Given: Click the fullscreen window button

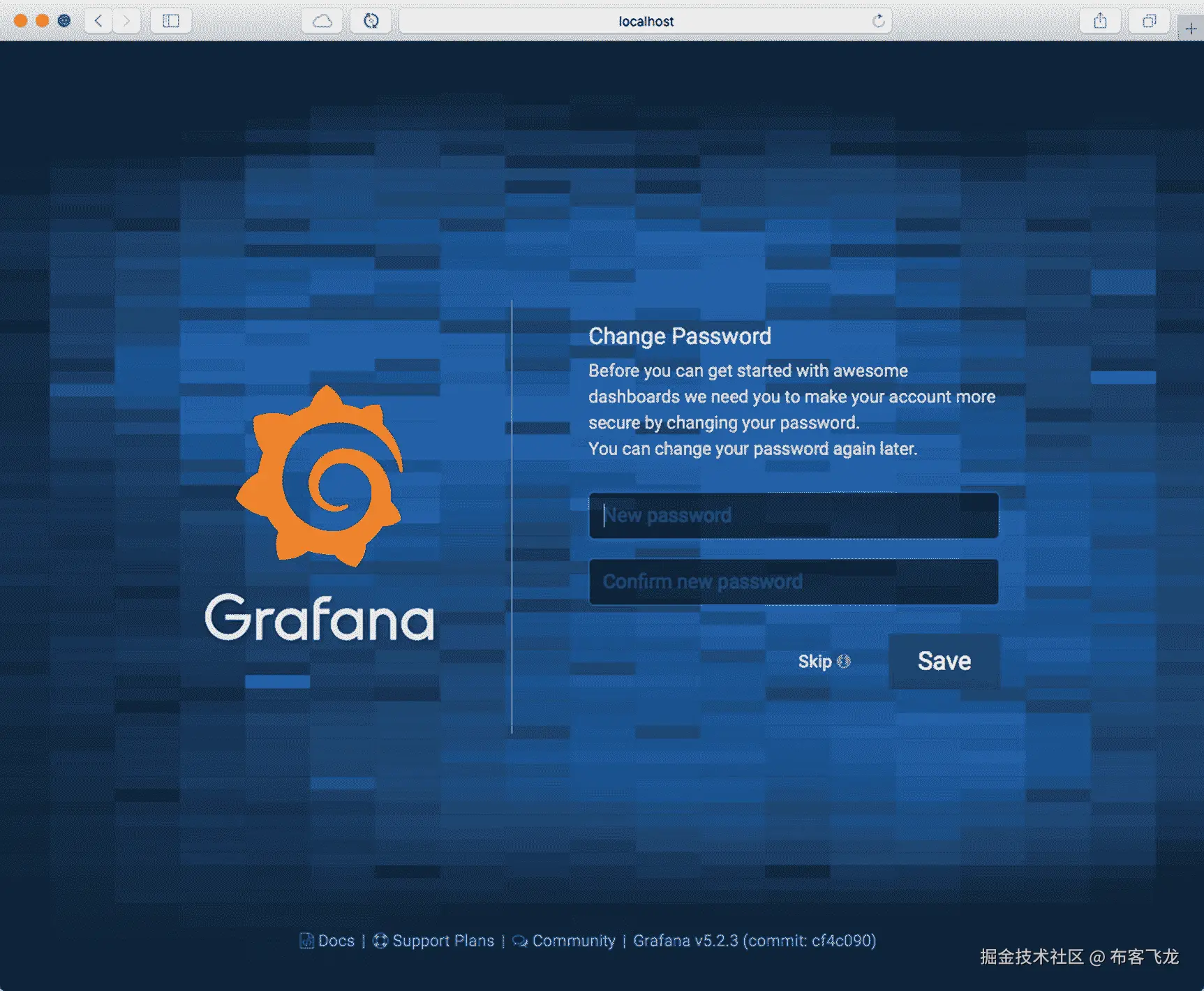Looking at the screenshot, I should (64, 21).
